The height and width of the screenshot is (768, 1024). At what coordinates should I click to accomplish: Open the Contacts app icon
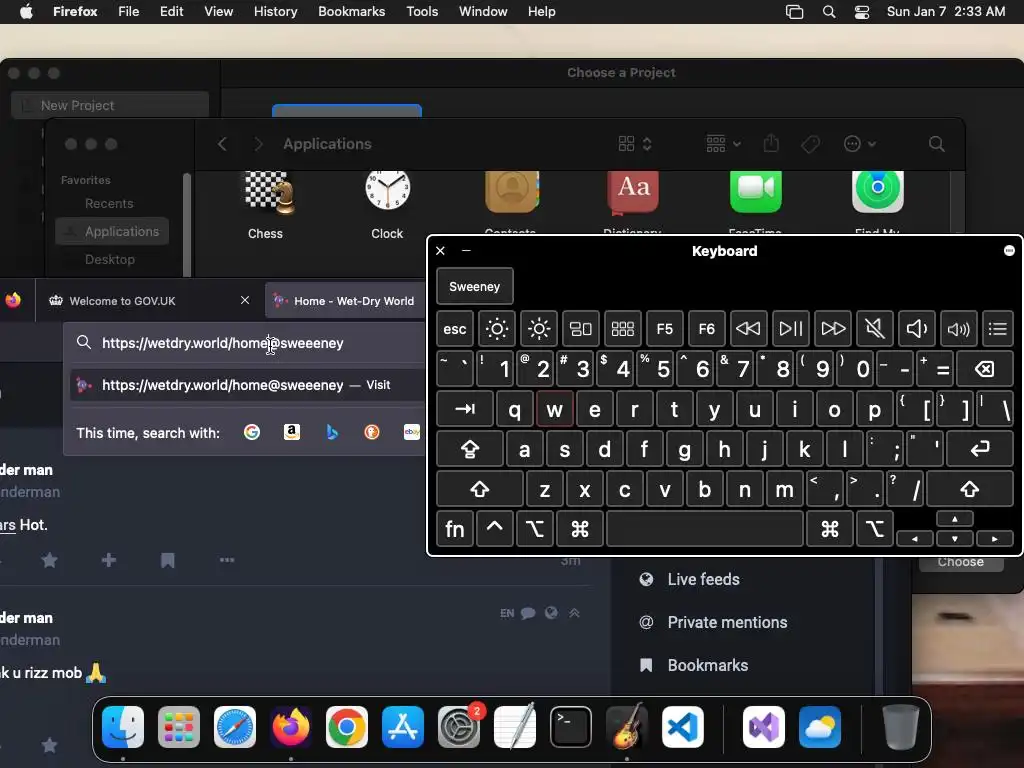click(x=512, y=191)
